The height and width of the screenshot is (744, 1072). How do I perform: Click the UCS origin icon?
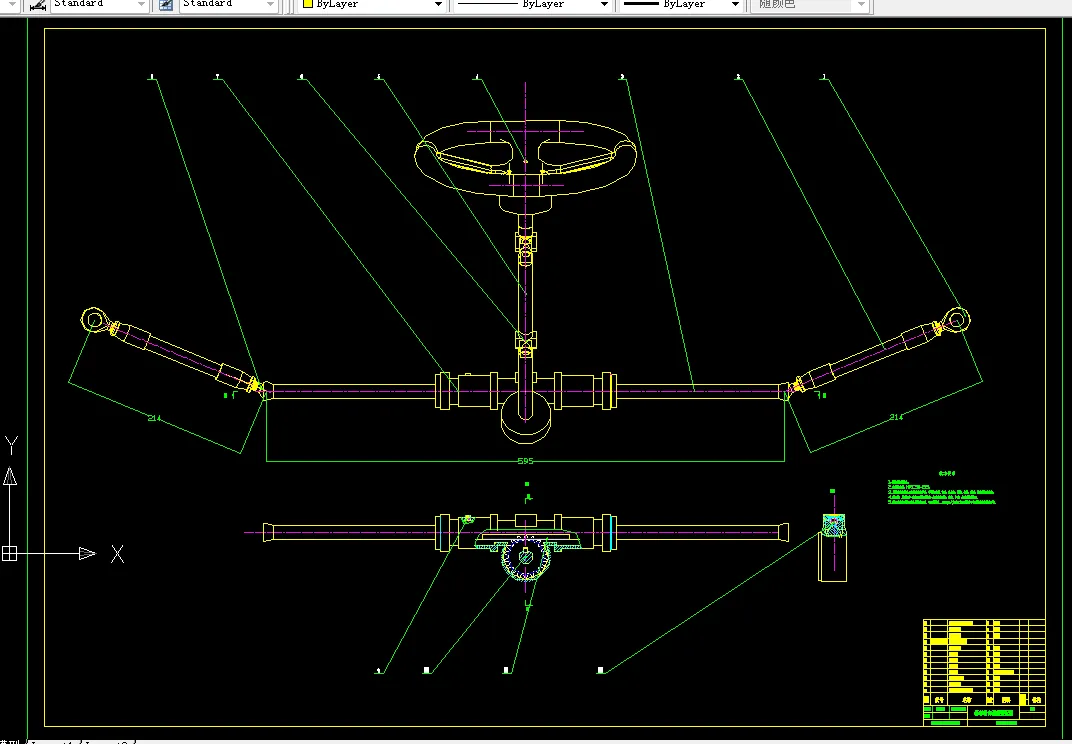(10, 553)
